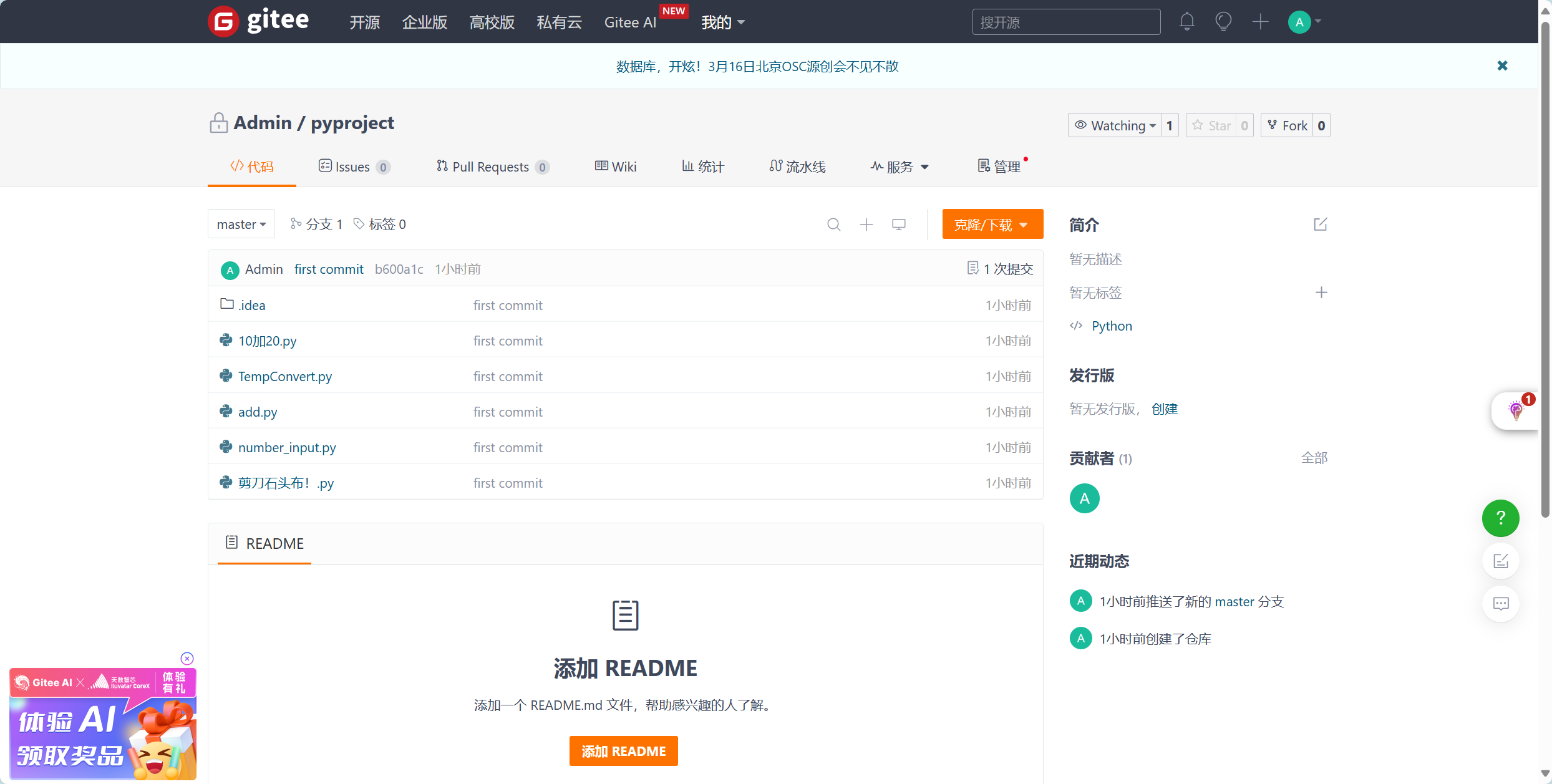Open the TempConvert.py file

pos(284,376)
